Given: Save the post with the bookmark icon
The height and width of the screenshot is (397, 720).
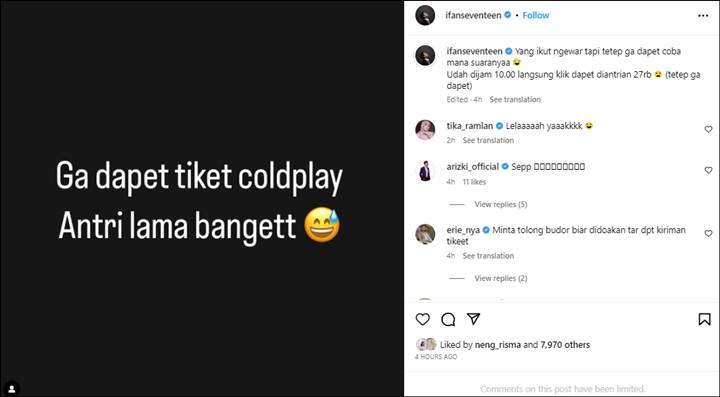Looking at the screenshot, I should [704, 319].
